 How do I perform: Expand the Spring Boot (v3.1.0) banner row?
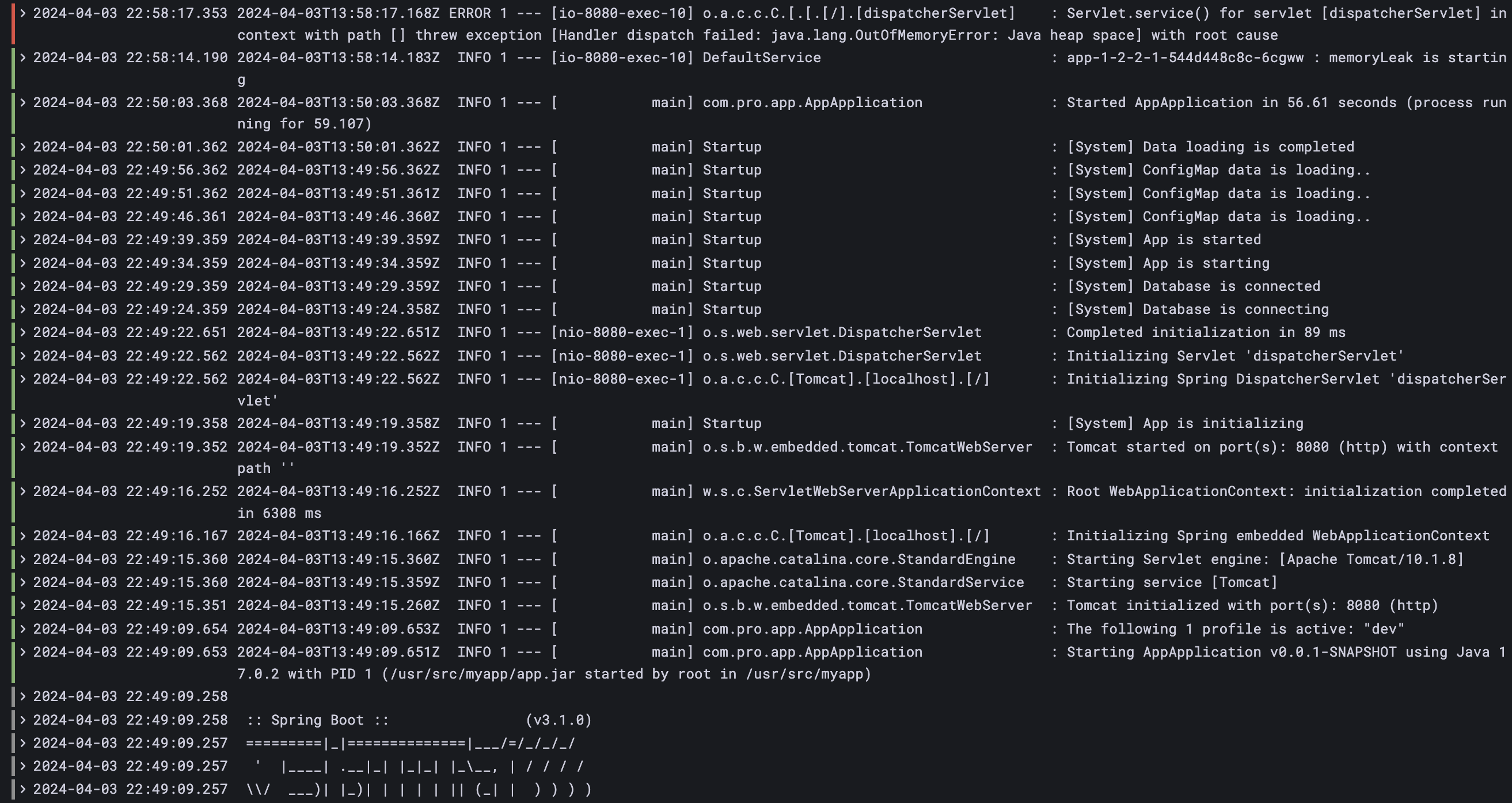click(23, 720)
